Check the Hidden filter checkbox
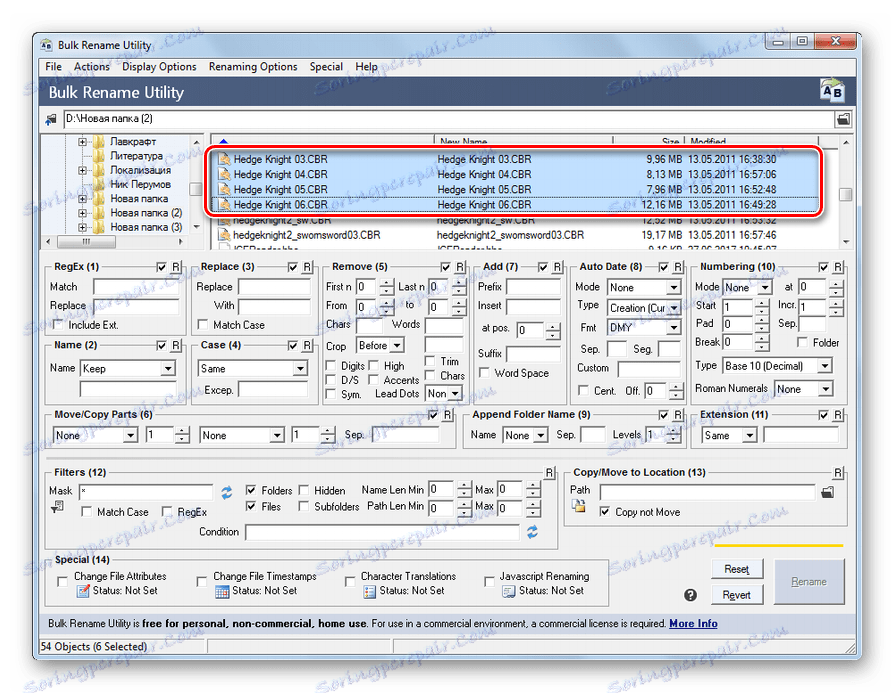895x693 pixels. [x=304, y=490]
